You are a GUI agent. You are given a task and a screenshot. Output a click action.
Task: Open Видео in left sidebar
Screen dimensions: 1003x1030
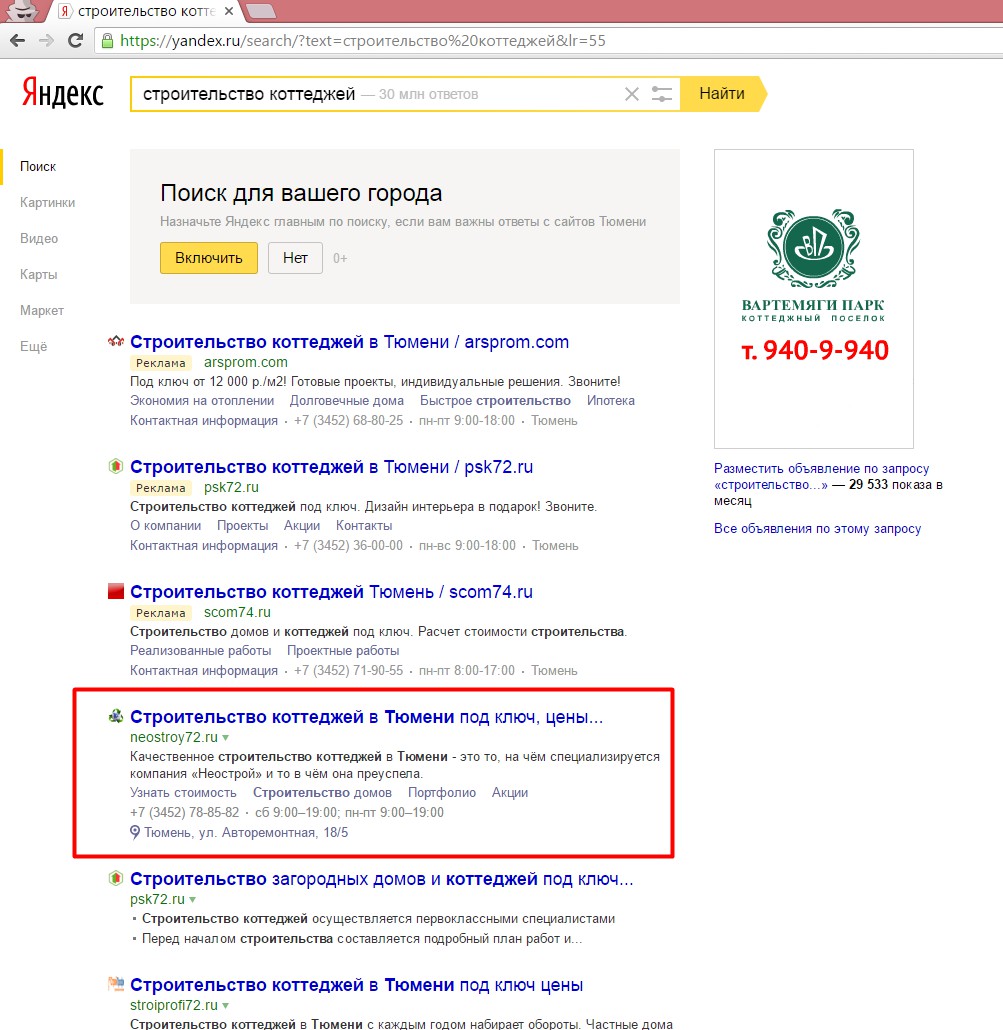pos(39,238)
